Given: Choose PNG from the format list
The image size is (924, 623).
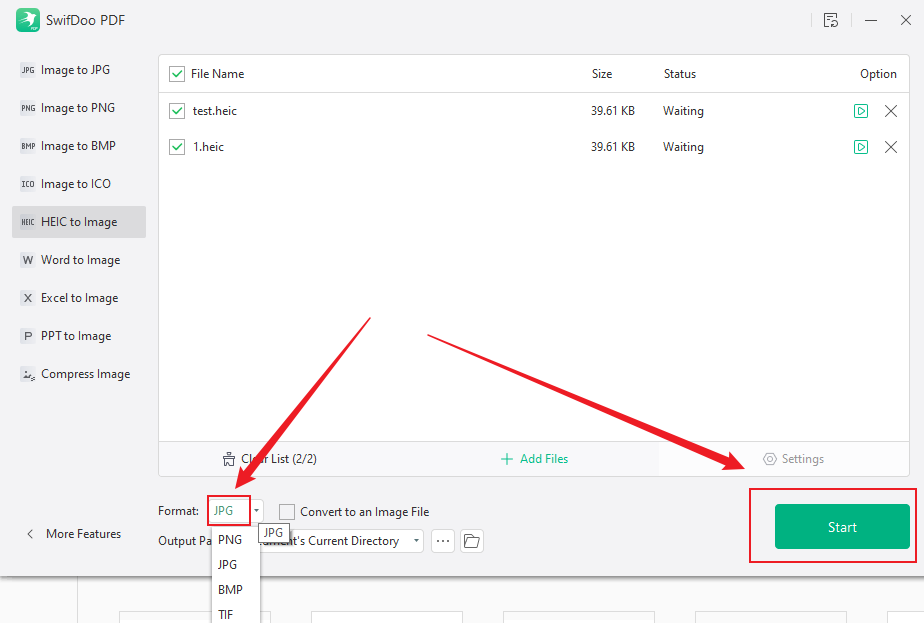Looking at the screenshot, I should (x=230, y=539).
